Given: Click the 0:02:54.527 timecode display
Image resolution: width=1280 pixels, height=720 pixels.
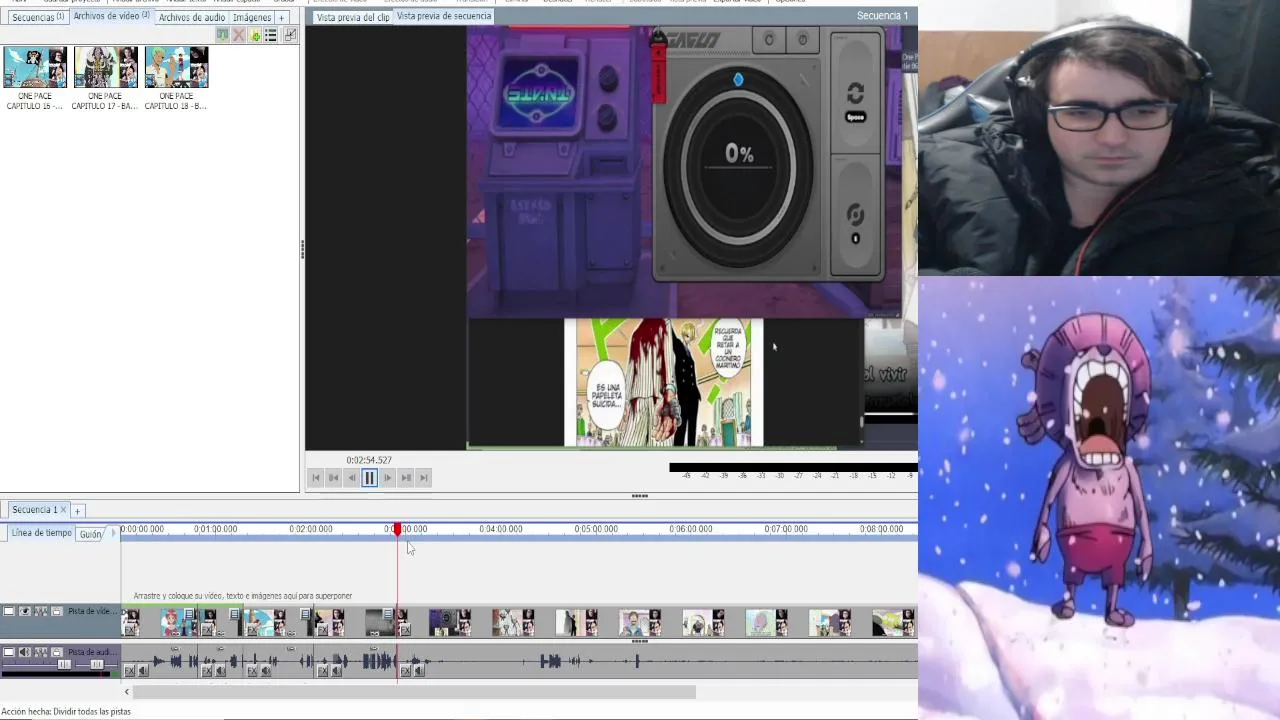Looking at the screenshot, I should tap(369, 460).
